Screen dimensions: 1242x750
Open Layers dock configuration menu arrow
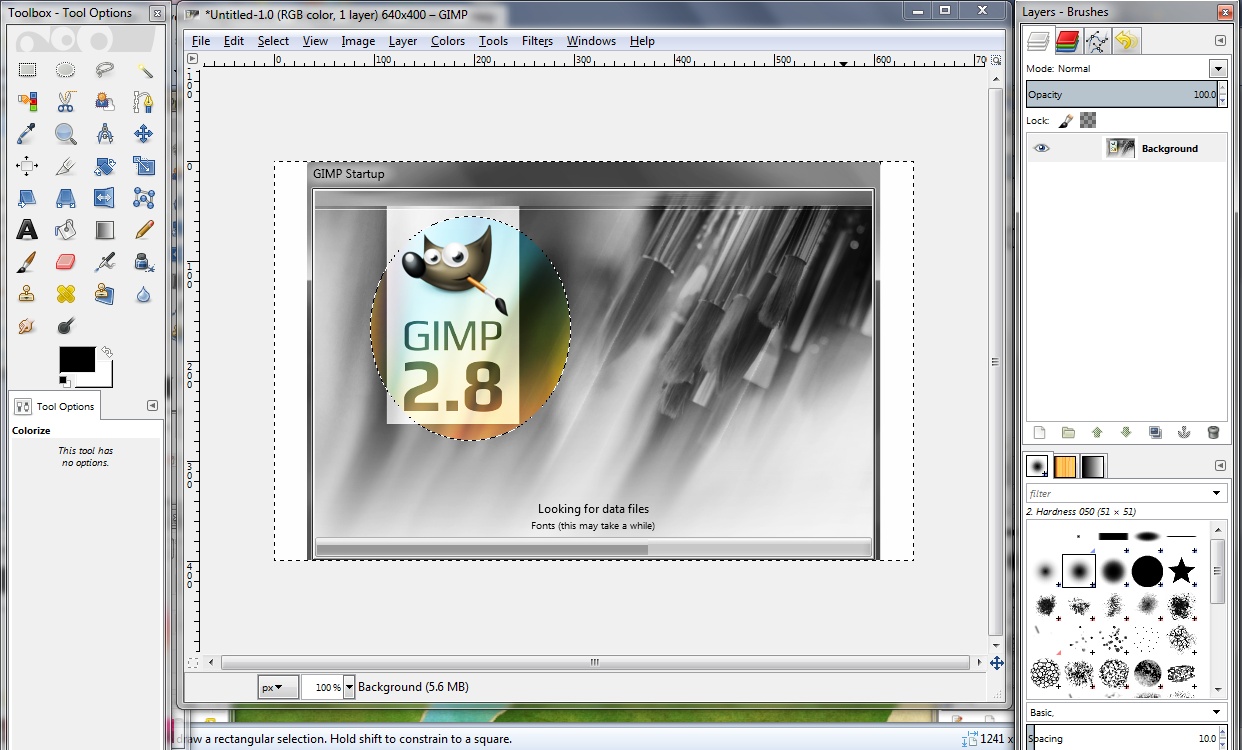coord(1220,41)
